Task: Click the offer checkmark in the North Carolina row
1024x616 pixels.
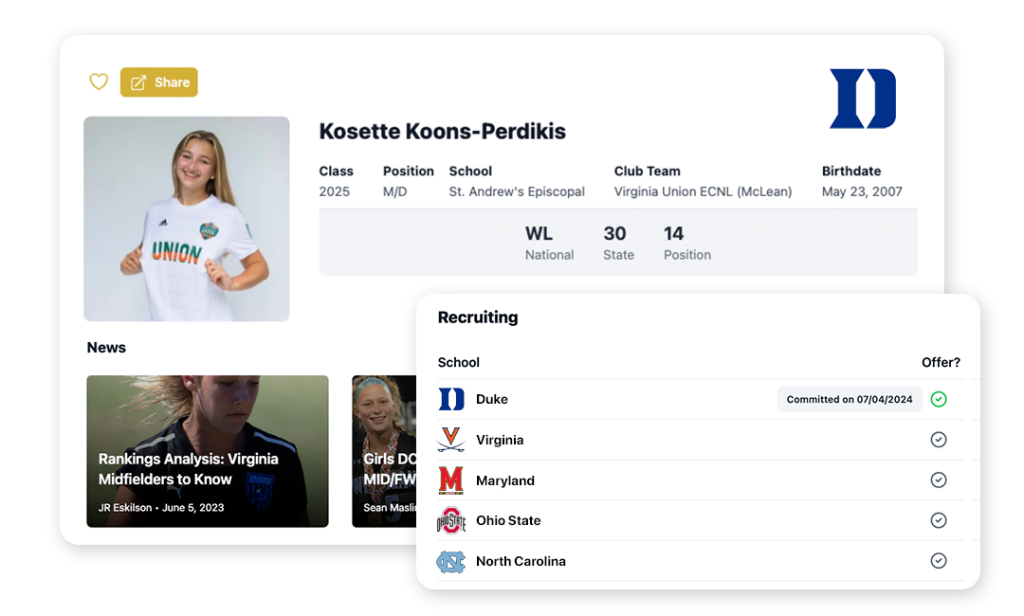Action: (938, 561)
